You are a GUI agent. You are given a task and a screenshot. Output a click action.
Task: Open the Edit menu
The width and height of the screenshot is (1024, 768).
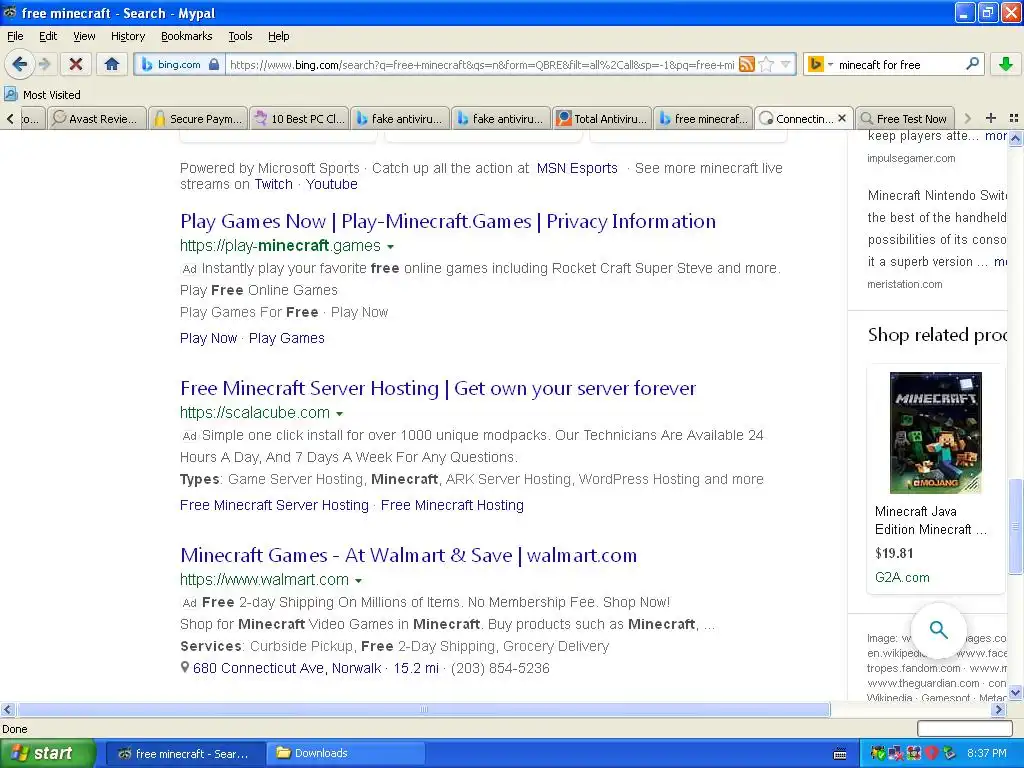pos(48,36)
